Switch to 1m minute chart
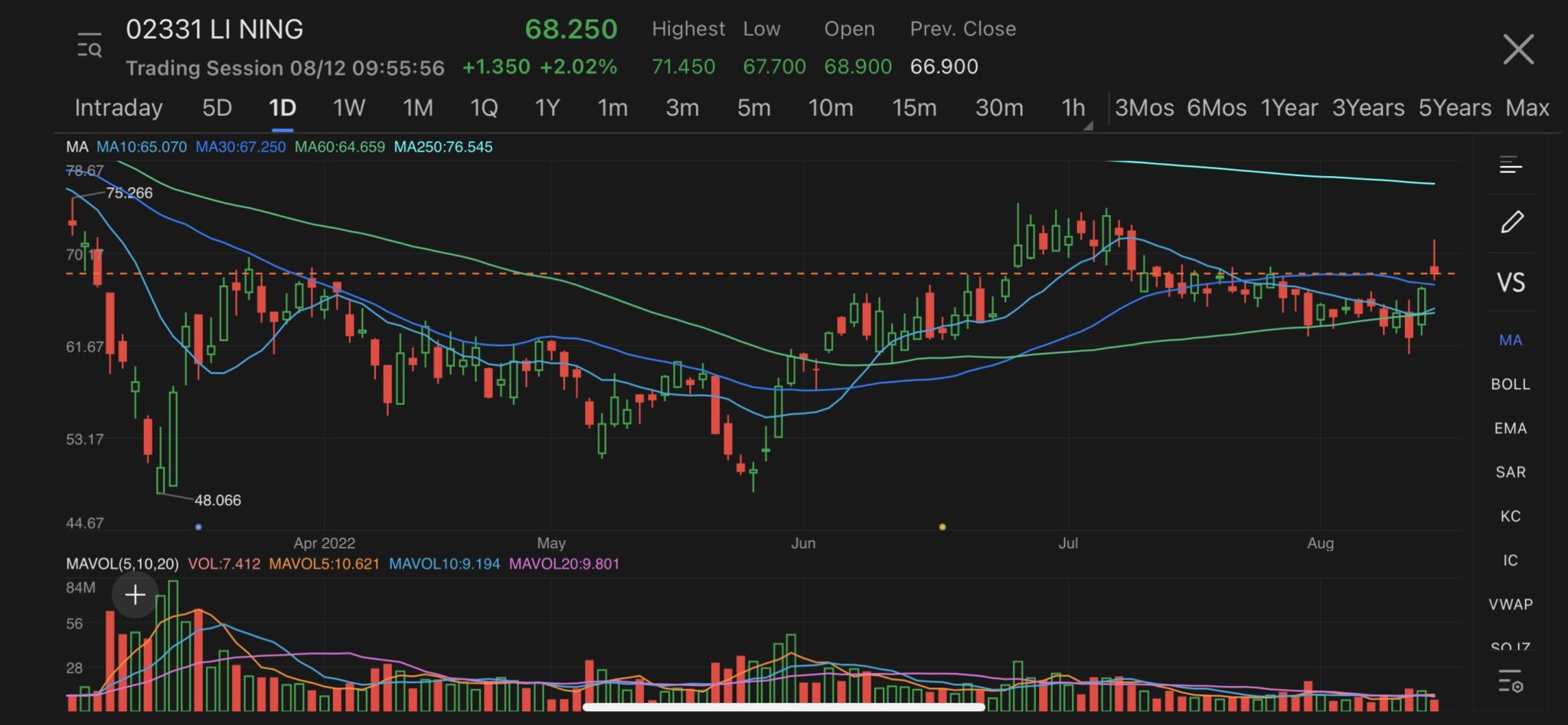This screenshot has width=1568, height=725. (612, 107)
